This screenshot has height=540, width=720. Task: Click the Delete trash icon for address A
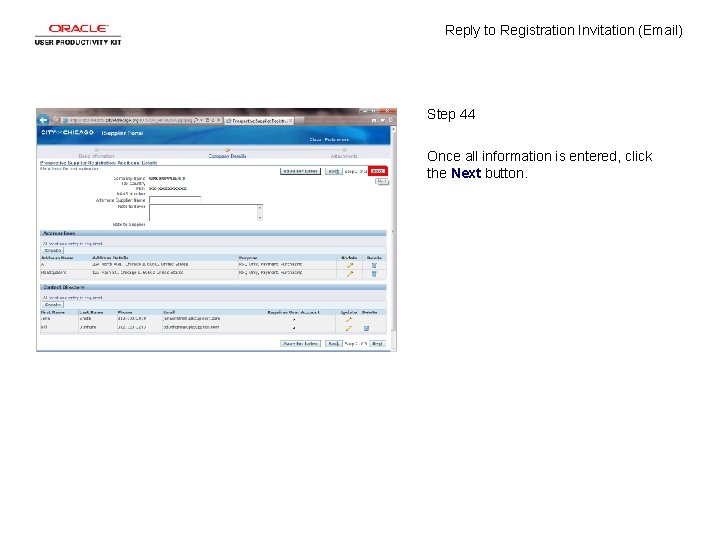(x=374, y=265)
